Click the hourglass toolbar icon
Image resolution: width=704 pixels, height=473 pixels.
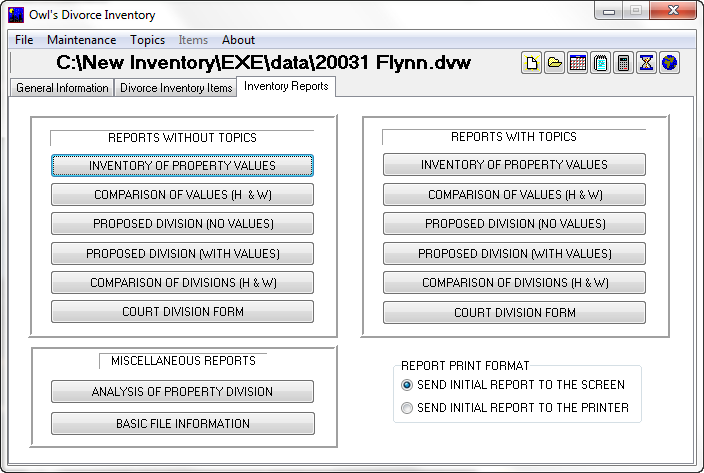point(646,63)
